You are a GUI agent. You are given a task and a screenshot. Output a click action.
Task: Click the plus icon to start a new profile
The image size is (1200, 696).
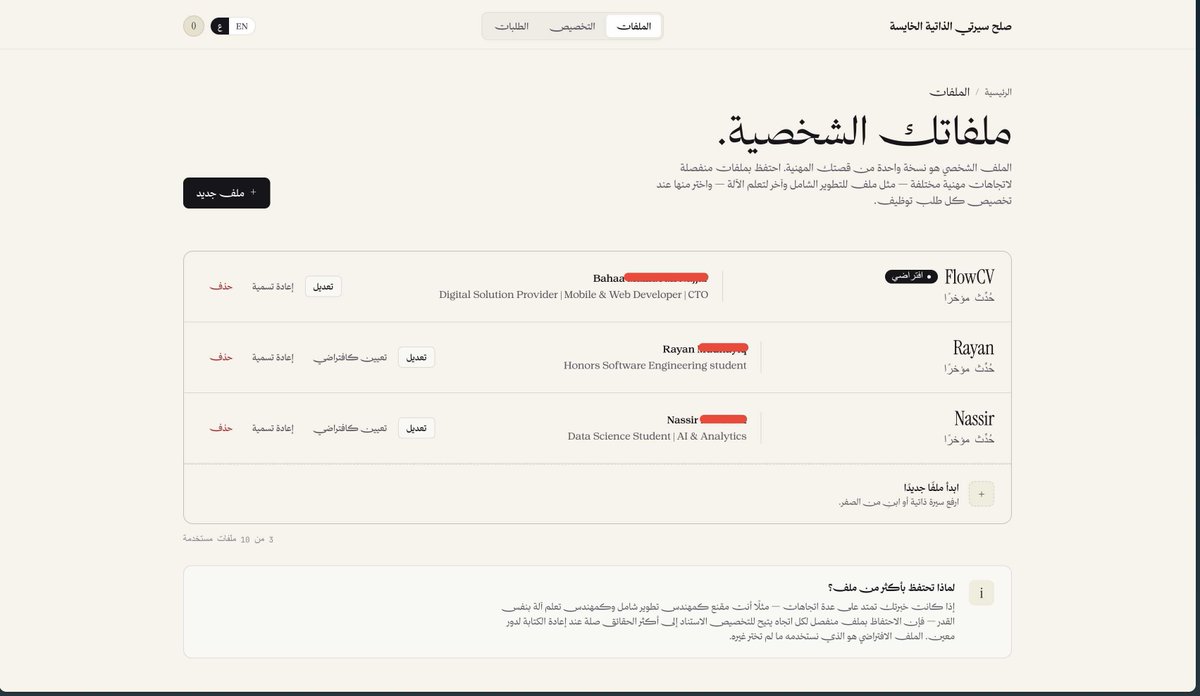(981, 494)
